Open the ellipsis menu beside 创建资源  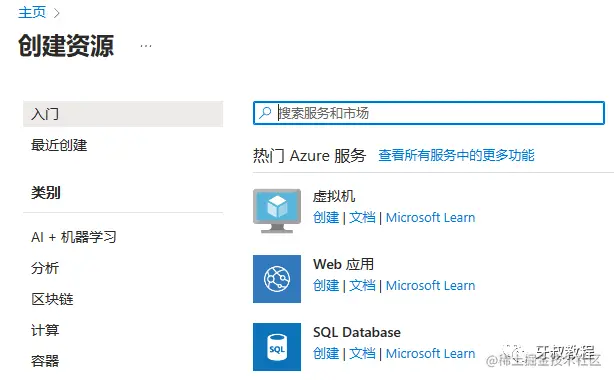(x=146, y=46)
